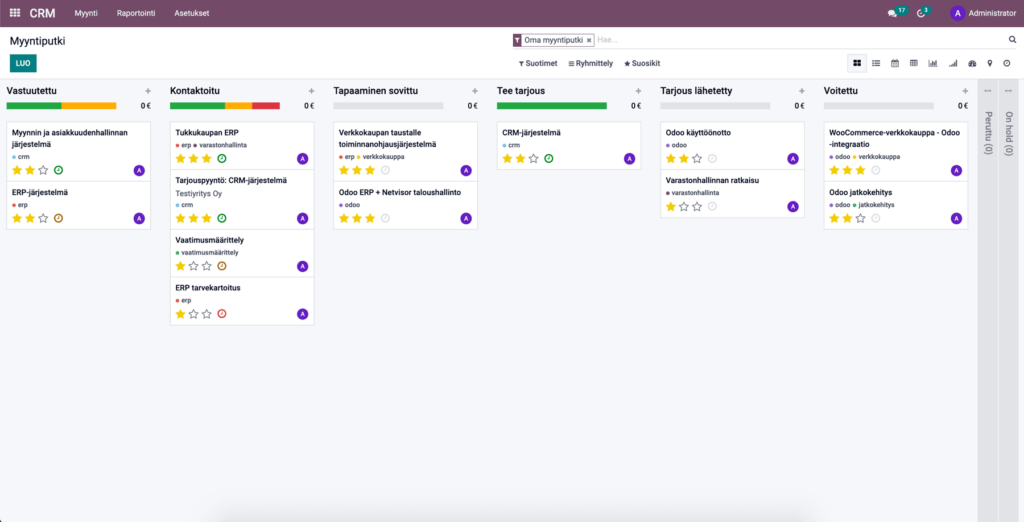Switch to list view icon
Screen dimensions: 1024x522
tap(876, 63)
